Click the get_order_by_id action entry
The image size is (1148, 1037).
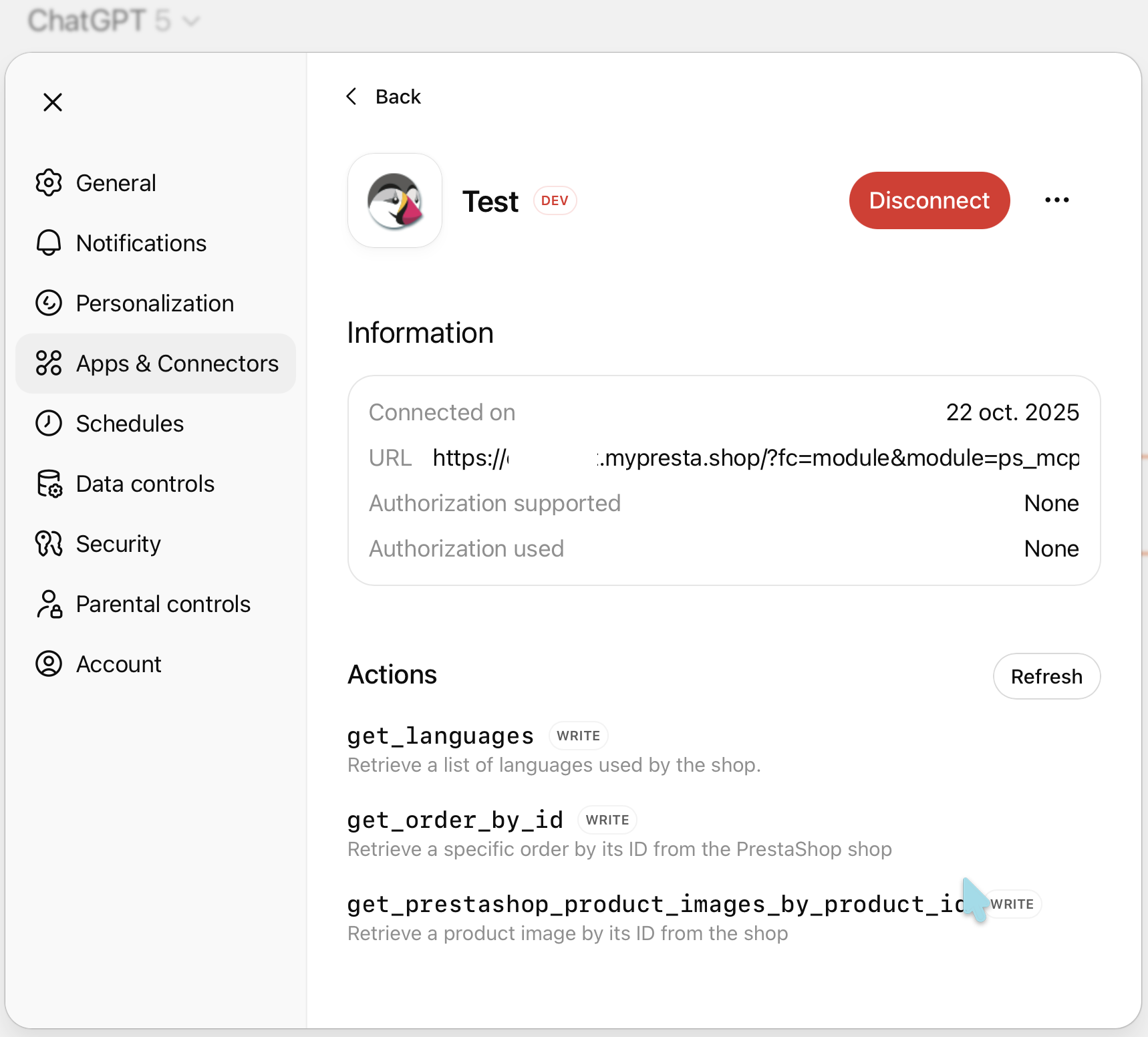455,820
